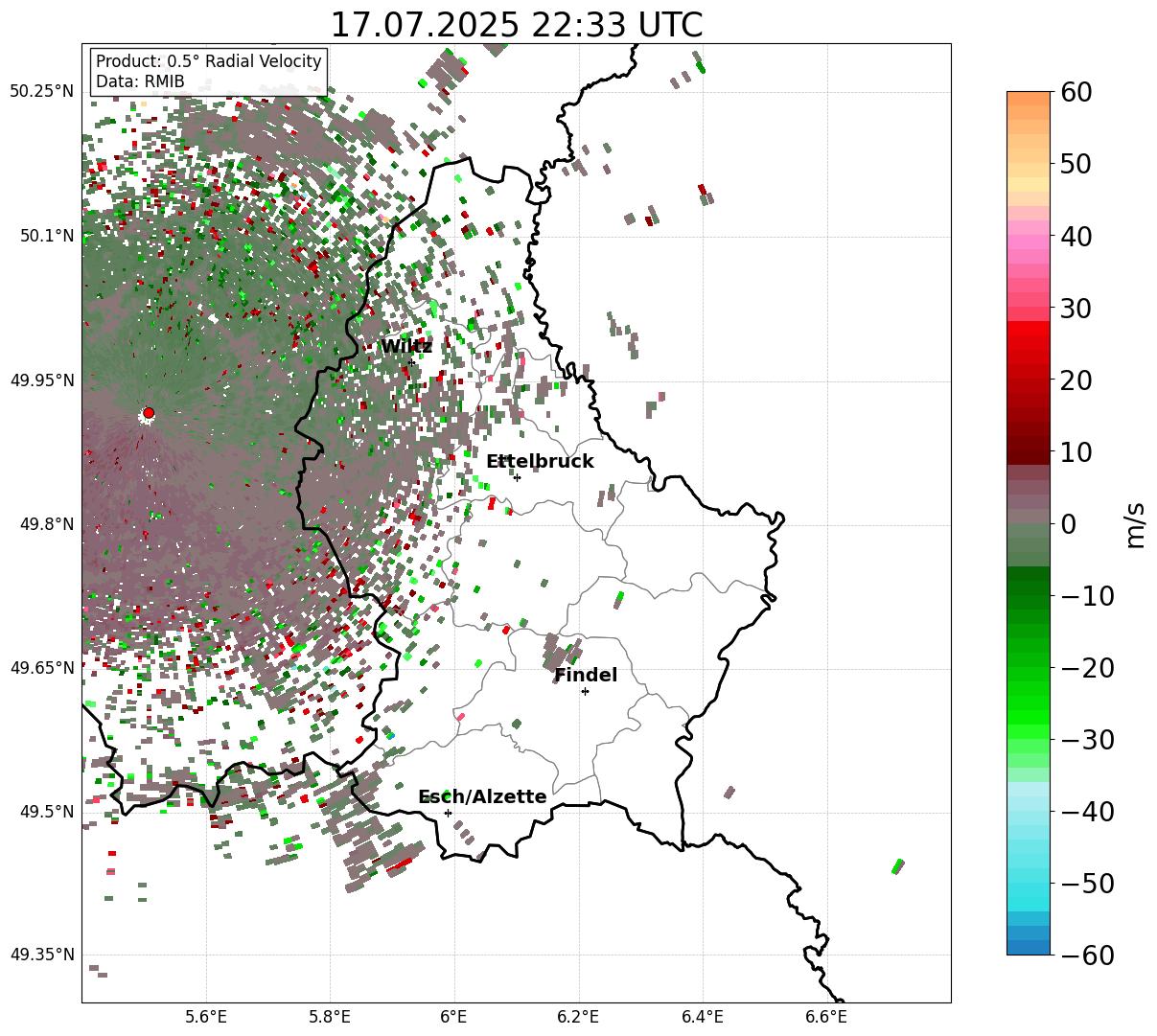Click the 6.2°E longitude tick label
This screenshot has height=1036, width=1157.
579,1017
